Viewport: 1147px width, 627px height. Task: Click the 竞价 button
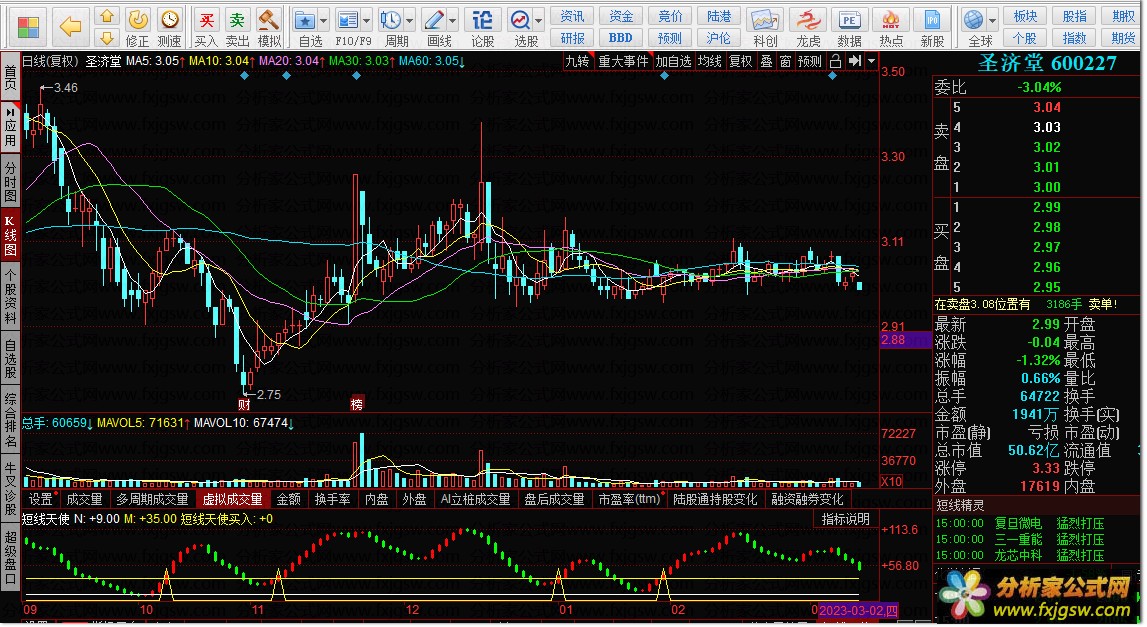pos(670,16)
